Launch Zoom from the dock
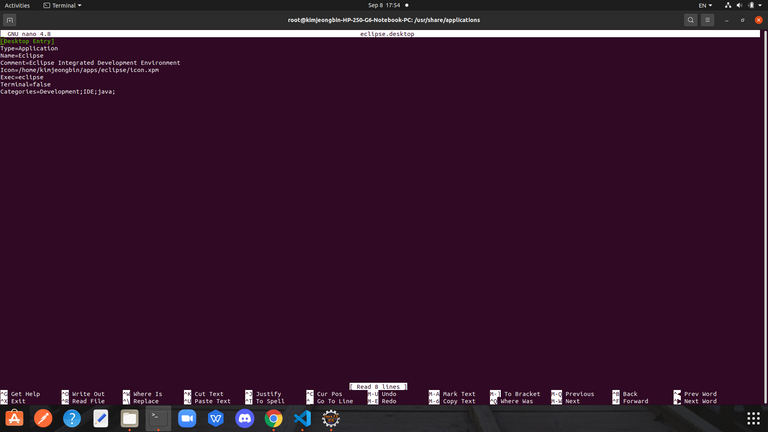This screenshot has height=432, width=768. (187, 419)
